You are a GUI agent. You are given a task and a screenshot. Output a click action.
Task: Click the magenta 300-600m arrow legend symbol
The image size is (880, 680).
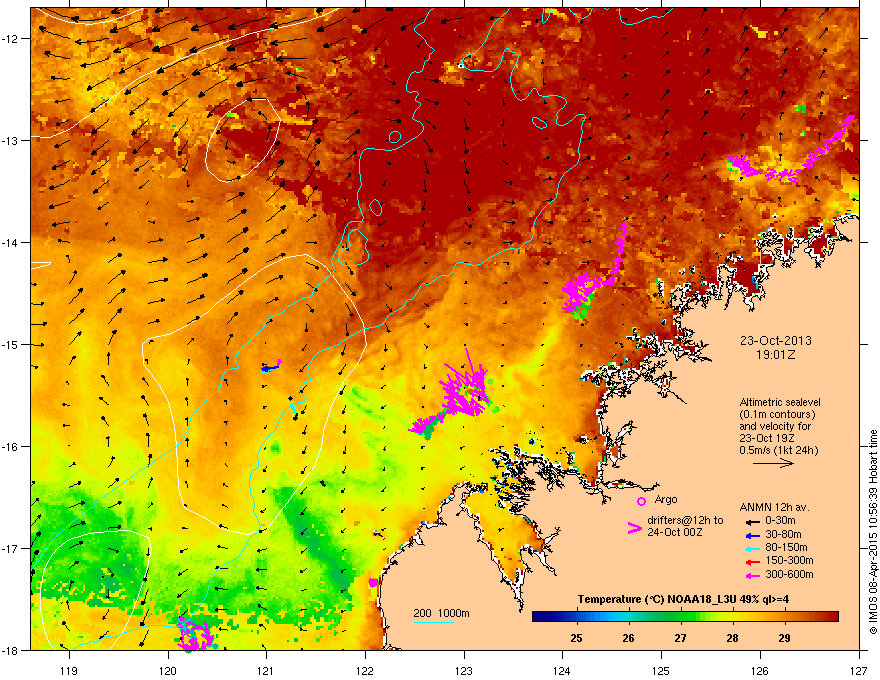point(752,575)
